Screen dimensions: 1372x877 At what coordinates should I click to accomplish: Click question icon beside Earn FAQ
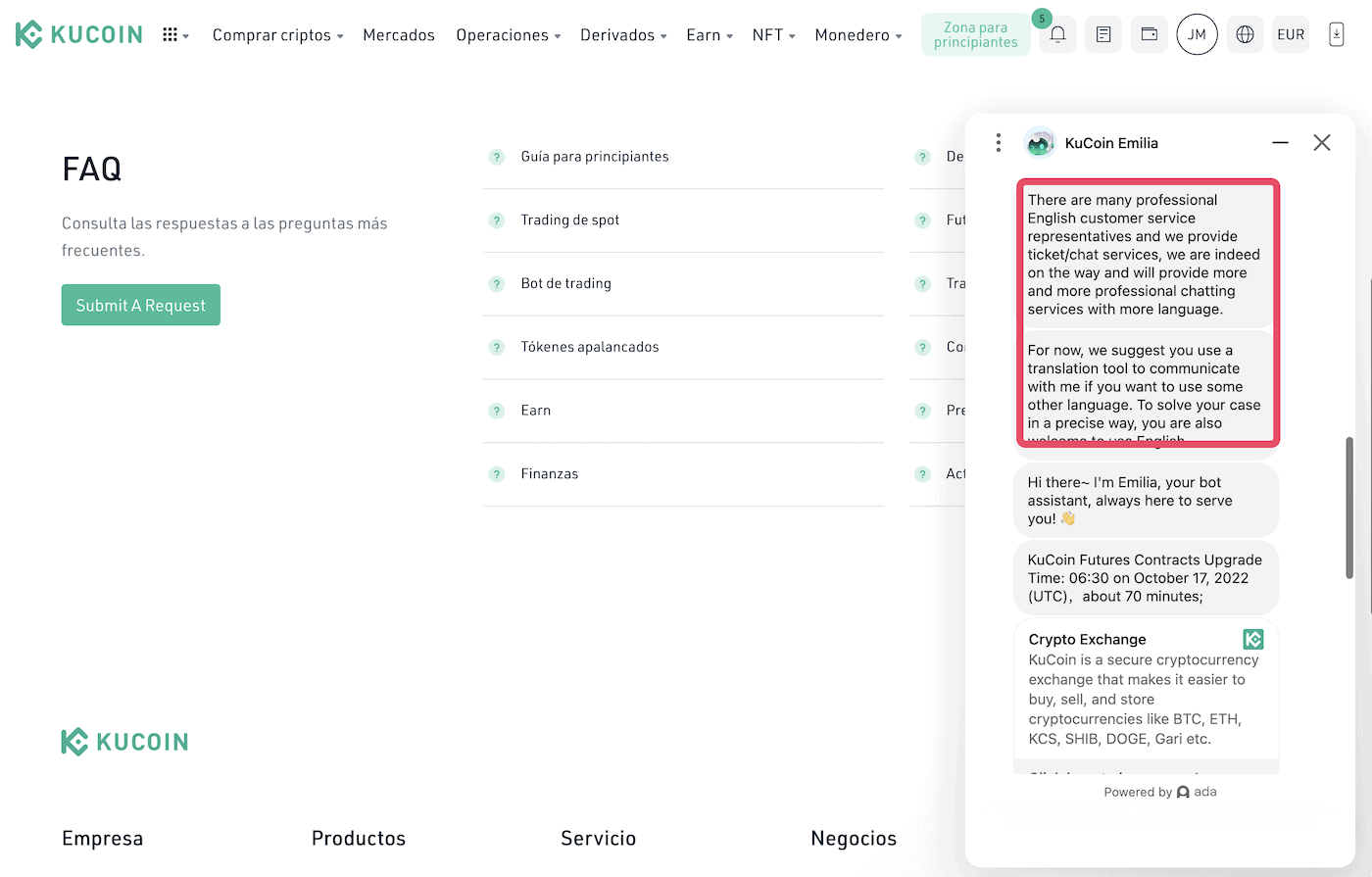coord(497,411)
